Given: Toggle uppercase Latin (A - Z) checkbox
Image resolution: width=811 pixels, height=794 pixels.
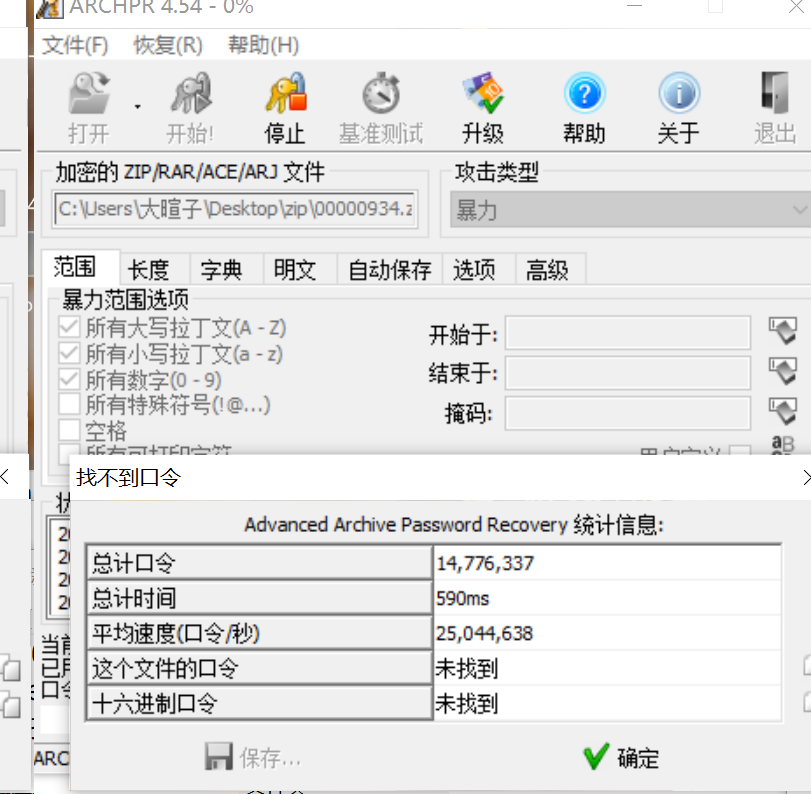Looking at the screenshot, I should coord(69,327).
